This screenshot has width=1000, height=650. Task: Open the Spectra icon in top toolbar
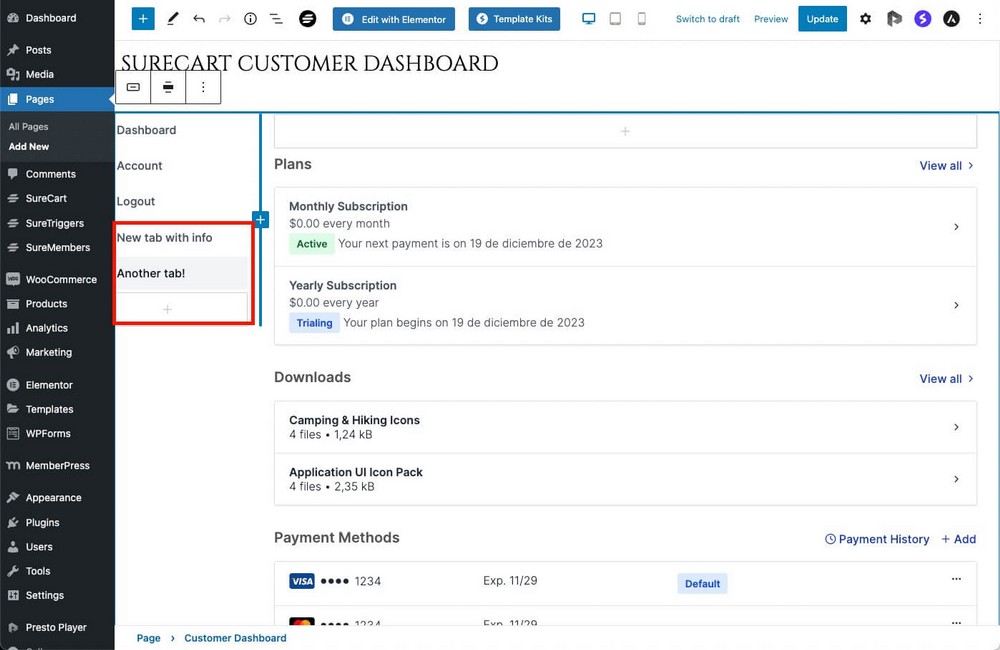point(894,19)
